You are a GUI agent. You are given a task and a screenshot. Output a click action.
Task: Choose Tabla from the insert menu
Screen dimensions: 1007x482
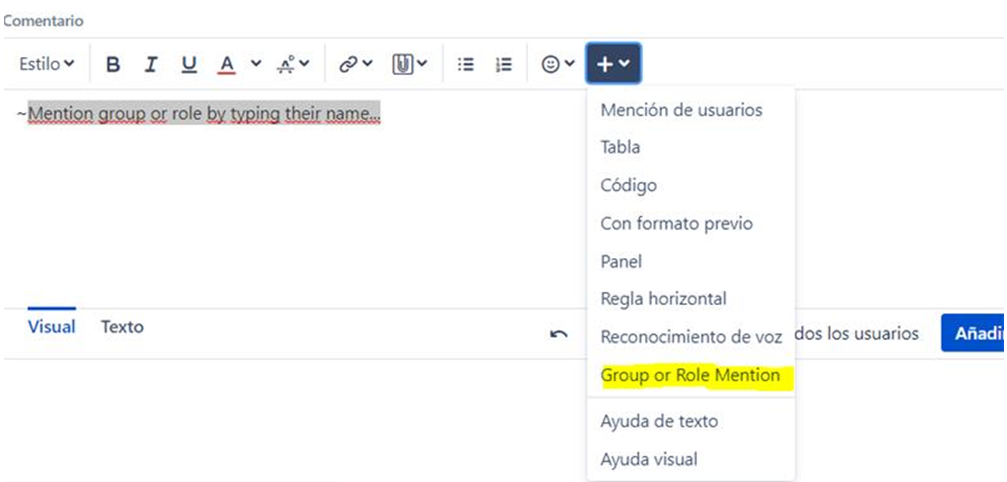pos(690,148)
